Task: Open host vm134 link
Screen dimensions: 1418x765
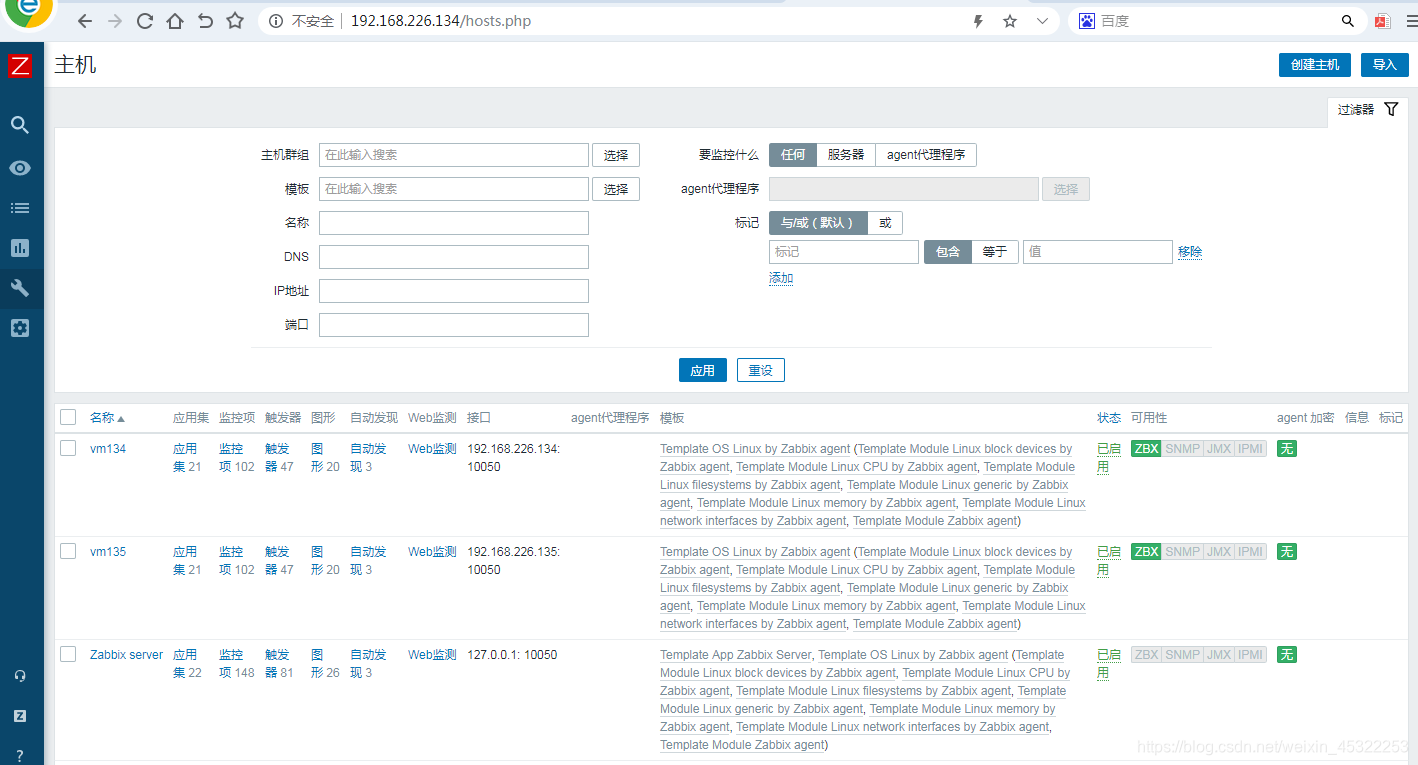Action: [x=108, y=449]
